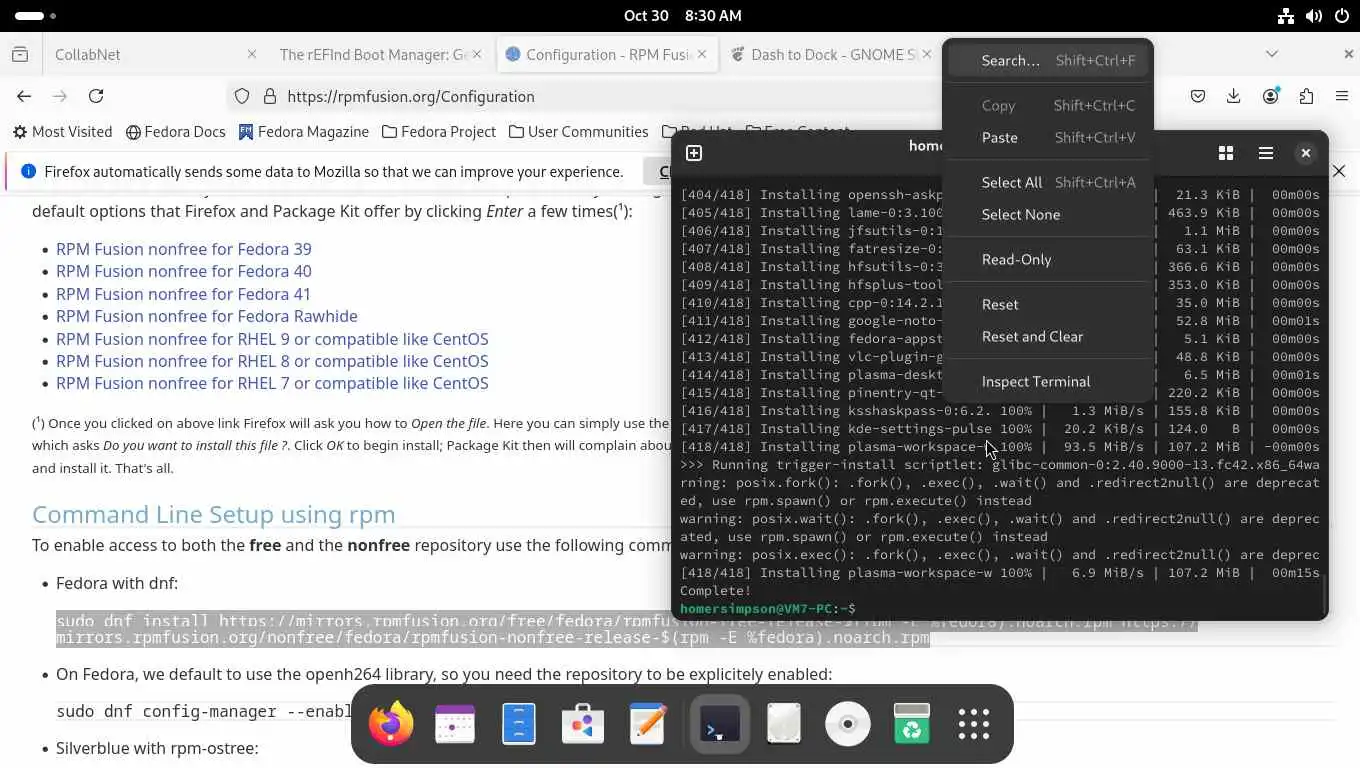Open the network status indicator
Image resolution: width=1360 pixels, height=768 pixels.
click(1286, 16)
